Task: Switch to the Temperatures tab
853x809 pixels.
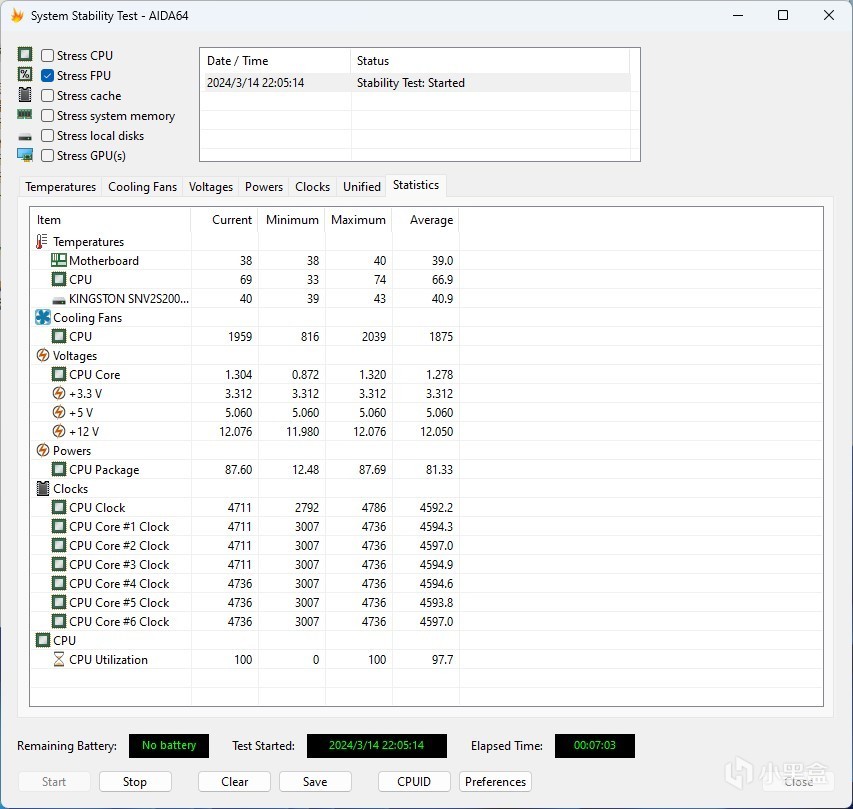Action: point(61,187)
